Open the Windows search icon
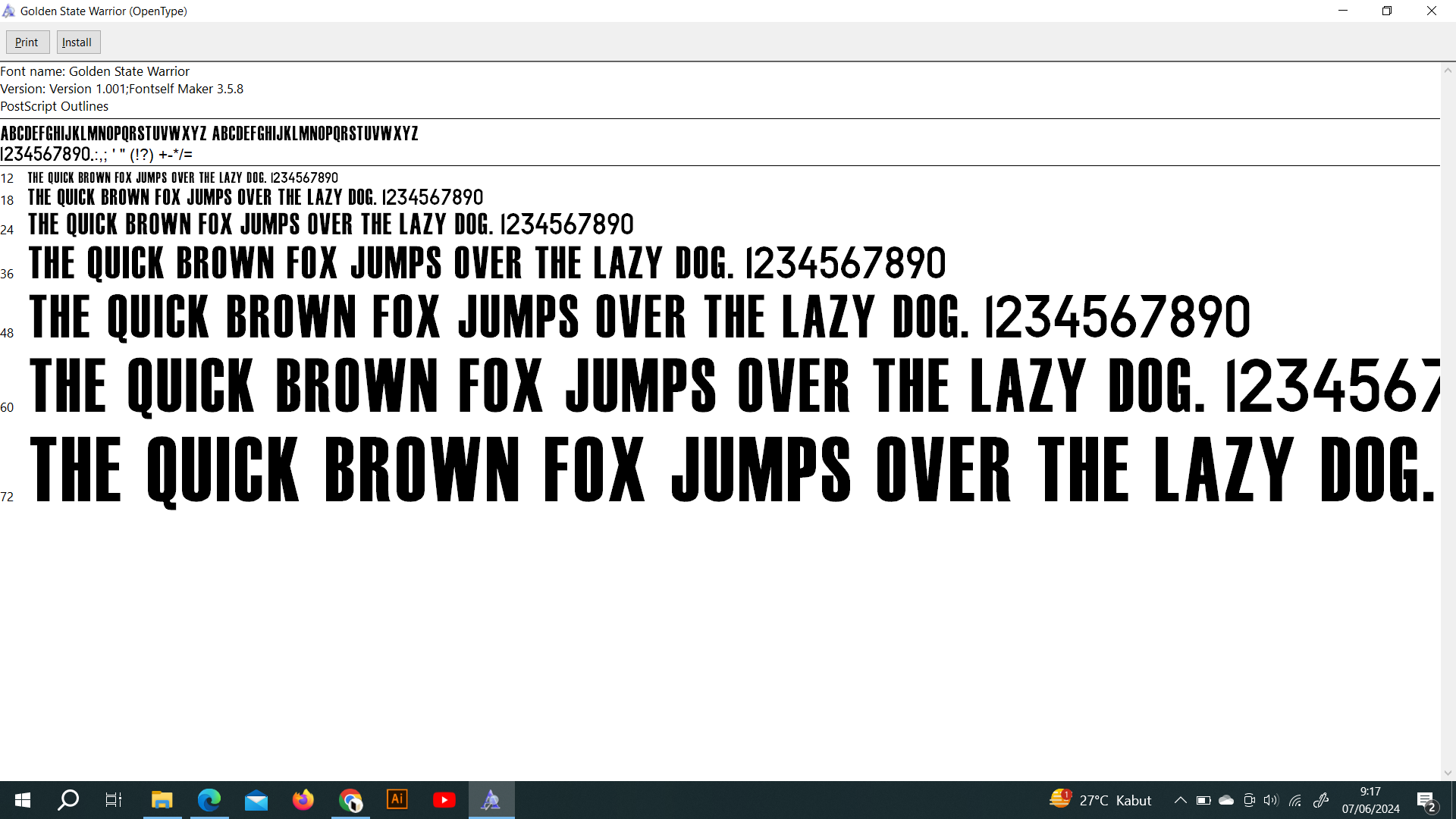Viewport: 1456px width, 819px height. [68, 800]
